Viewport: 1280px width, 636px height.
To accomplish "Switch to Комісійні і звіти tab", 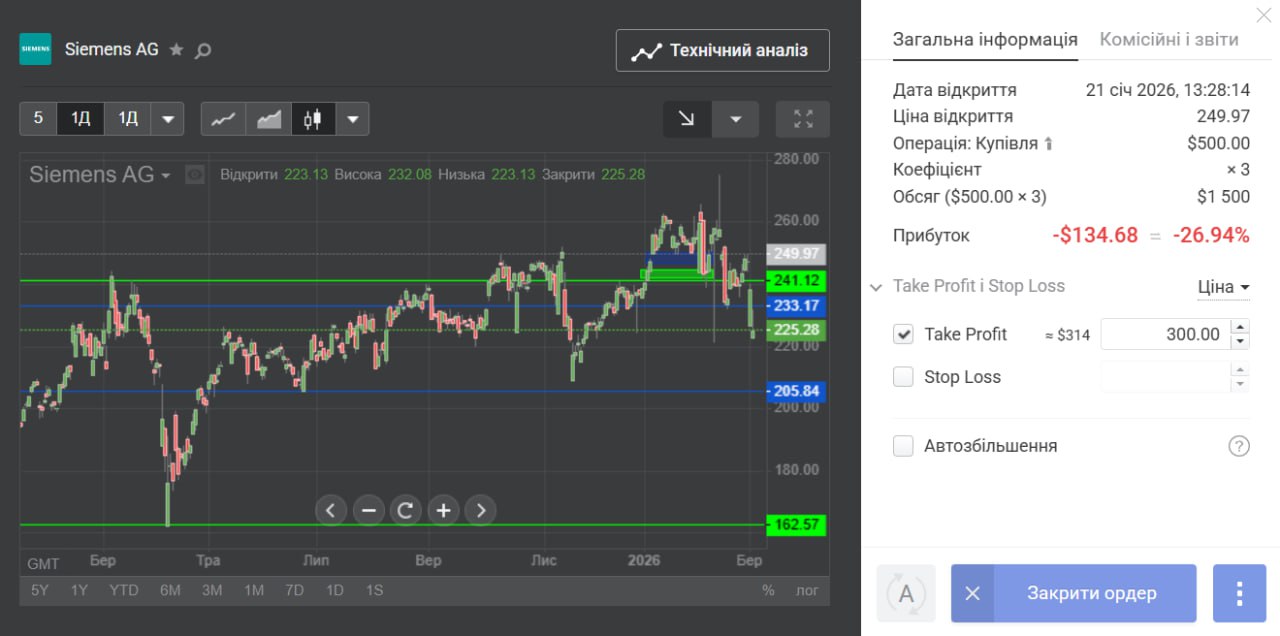I will [x=1168, y=40].
